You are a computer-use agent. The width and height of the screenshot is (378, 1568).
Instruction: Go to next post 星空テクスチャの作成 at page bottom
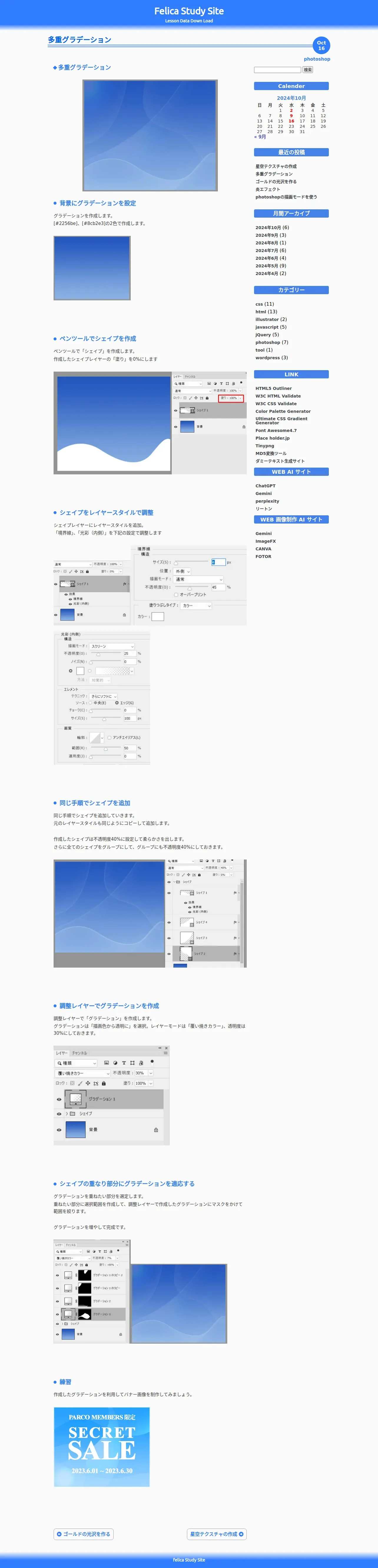[217, 1534]
